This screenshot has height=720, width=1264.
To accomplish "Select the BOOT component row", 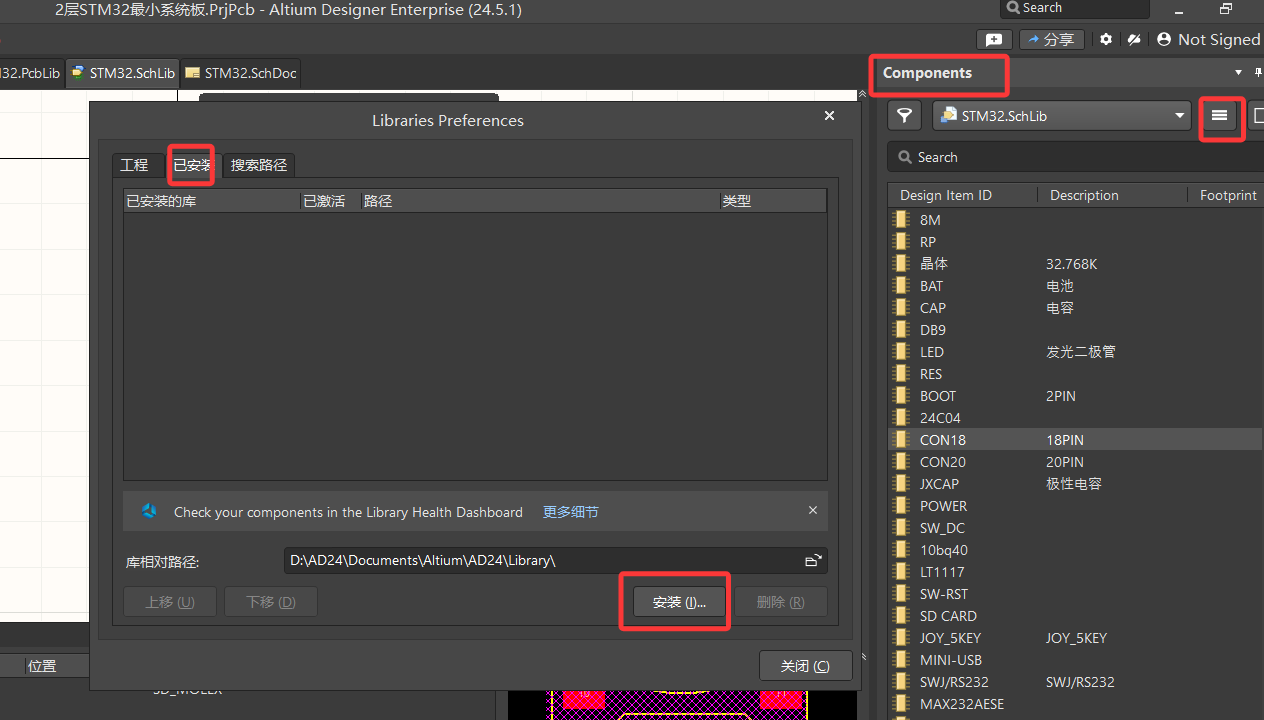I will click(x=1076, y=396).
